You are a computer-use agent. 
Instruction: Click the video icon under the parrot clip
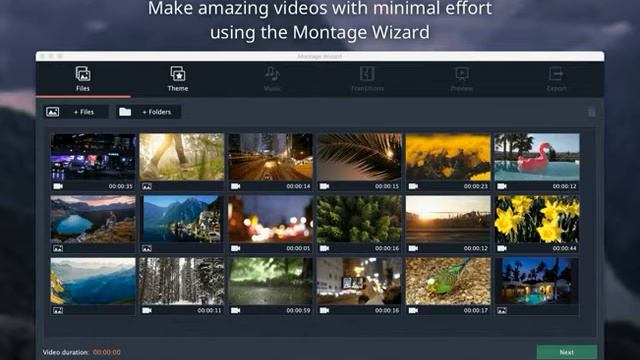(x=413, y=310)
